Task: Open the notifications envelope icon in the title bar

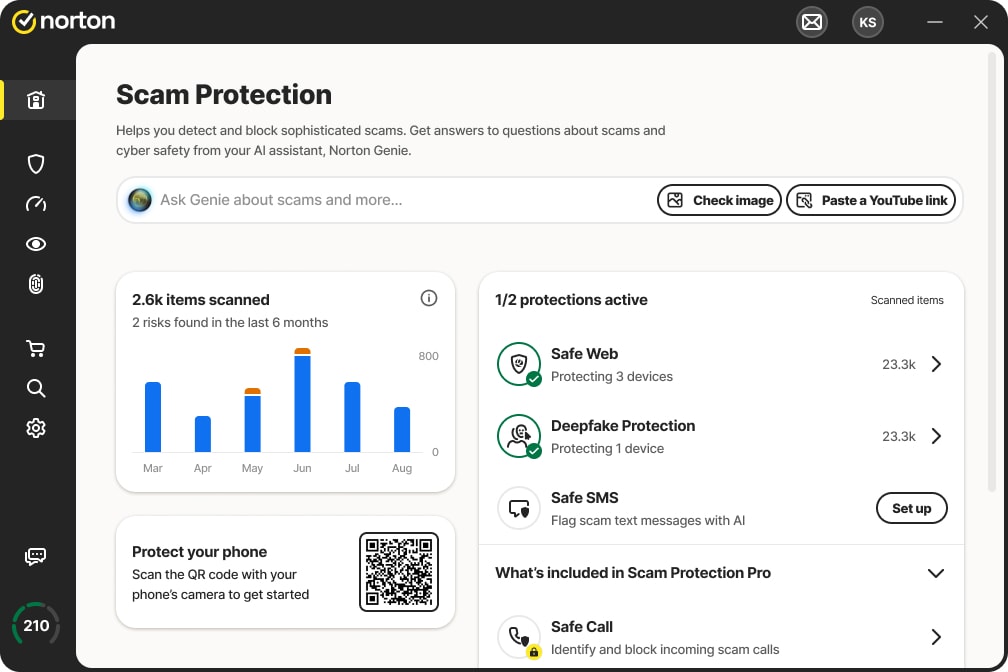Action: tap(812, 21)
